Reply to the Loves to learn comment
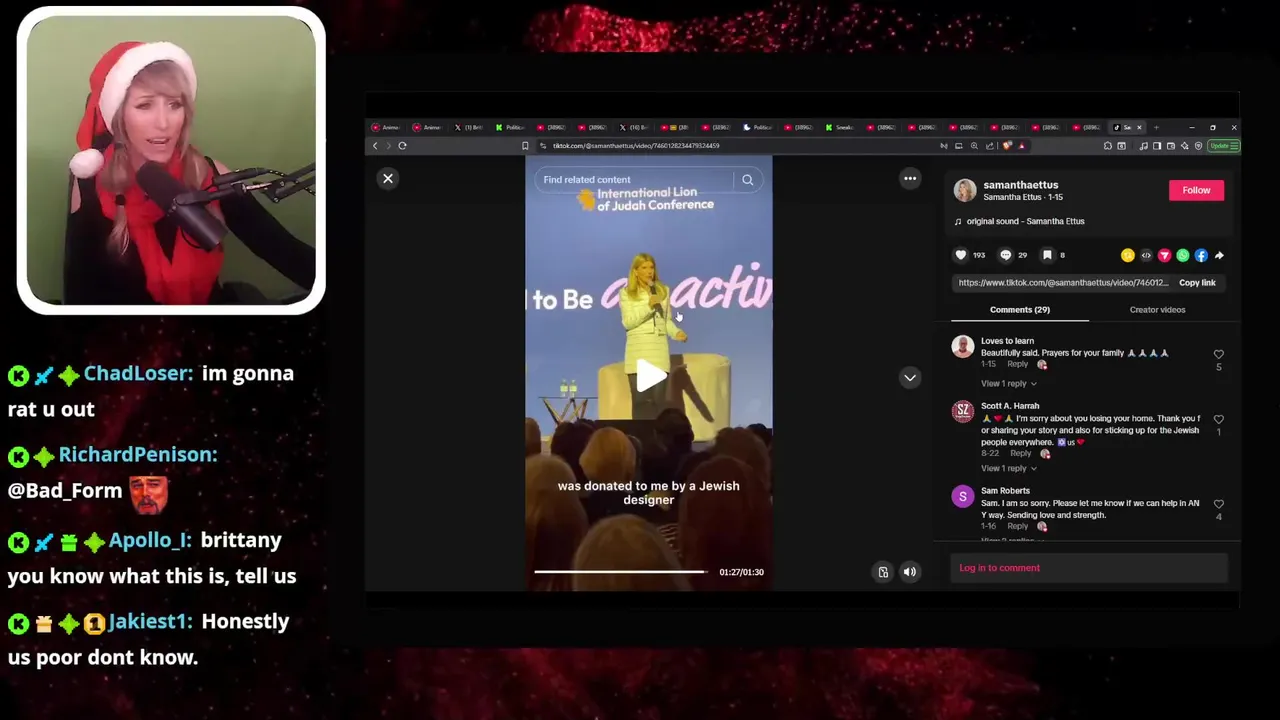 [x=1017, y=364]
